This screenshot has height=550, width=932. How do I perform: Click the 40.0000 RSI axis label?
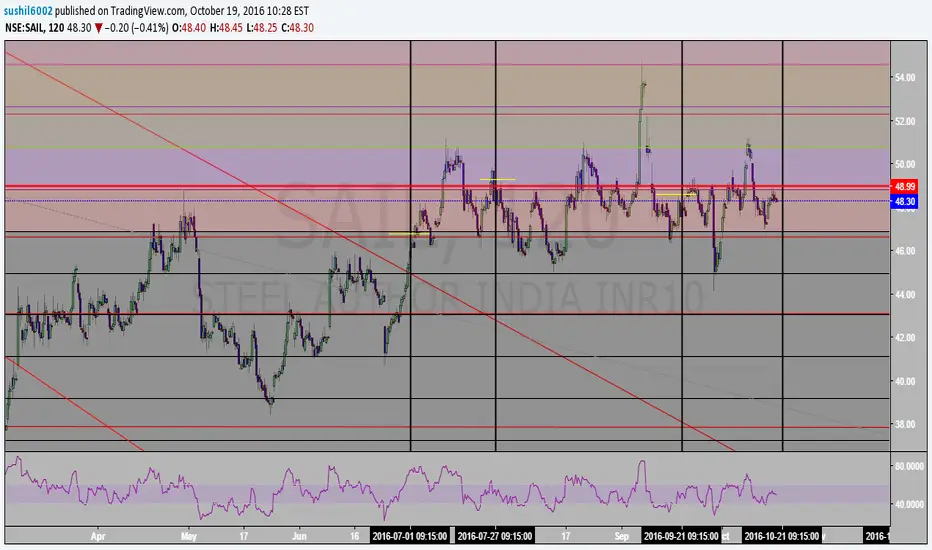tap(909, 504)
